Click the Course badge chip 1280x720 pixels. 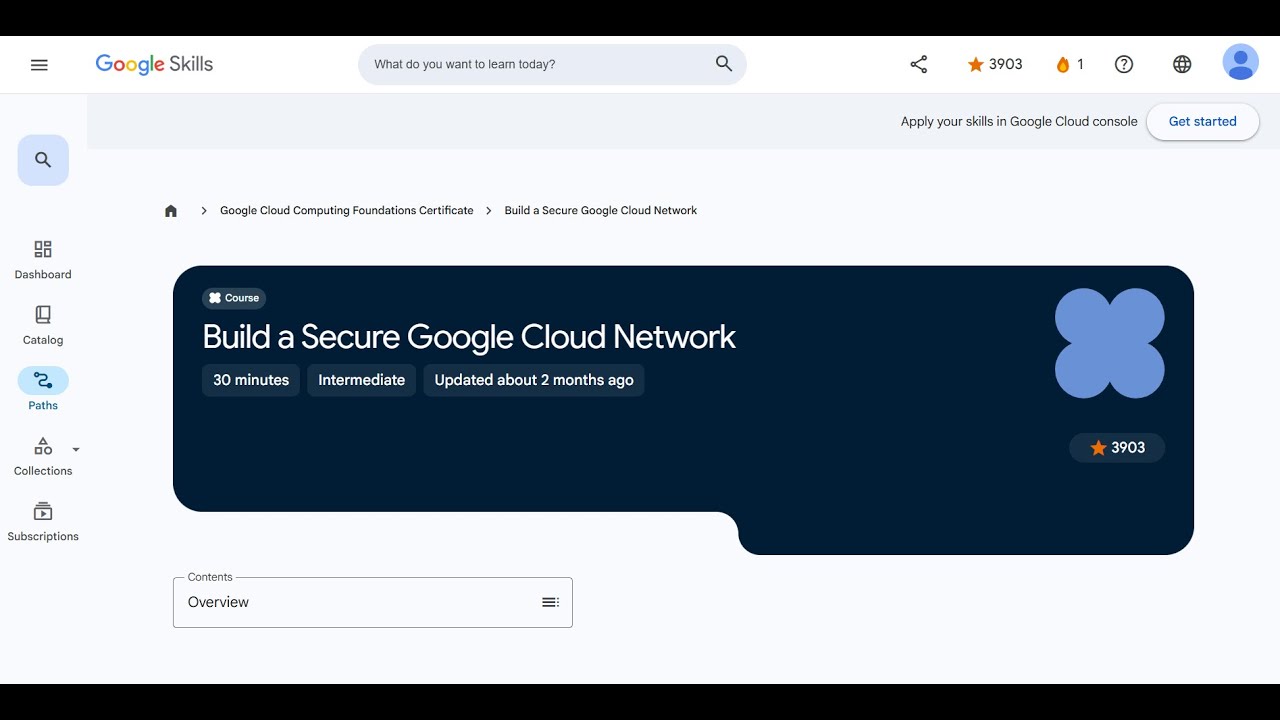click(x=234, y=298)
